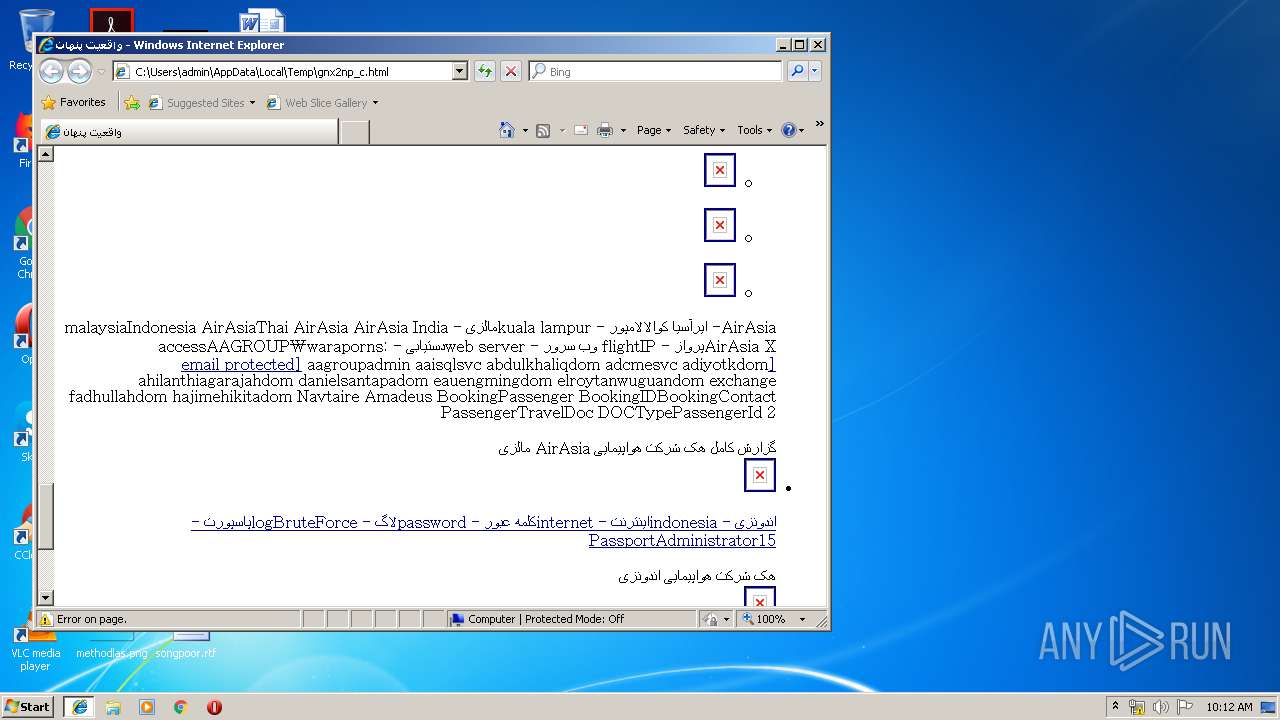Follow the email protected link
The image size is (1280, 720).
pyautogui.click(x=241, y=364)
